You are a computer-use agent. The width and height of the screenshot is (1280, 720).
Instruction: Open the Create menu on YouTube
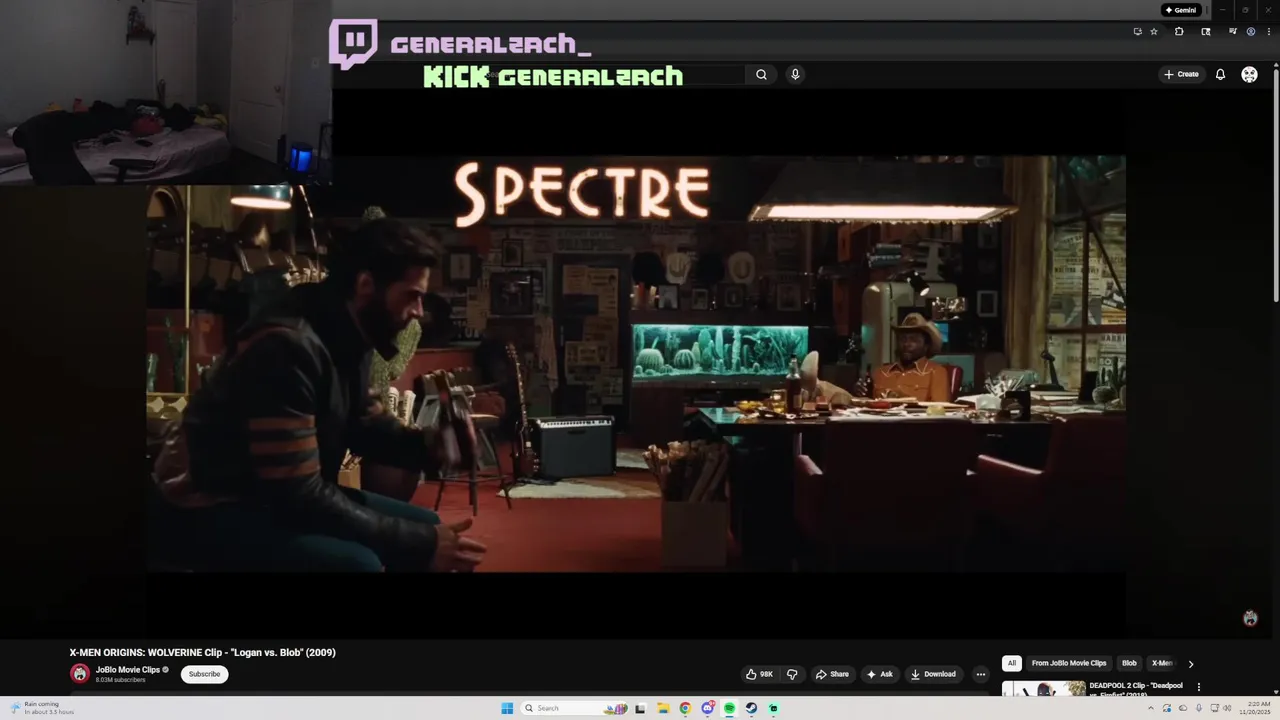point(1181,74)
